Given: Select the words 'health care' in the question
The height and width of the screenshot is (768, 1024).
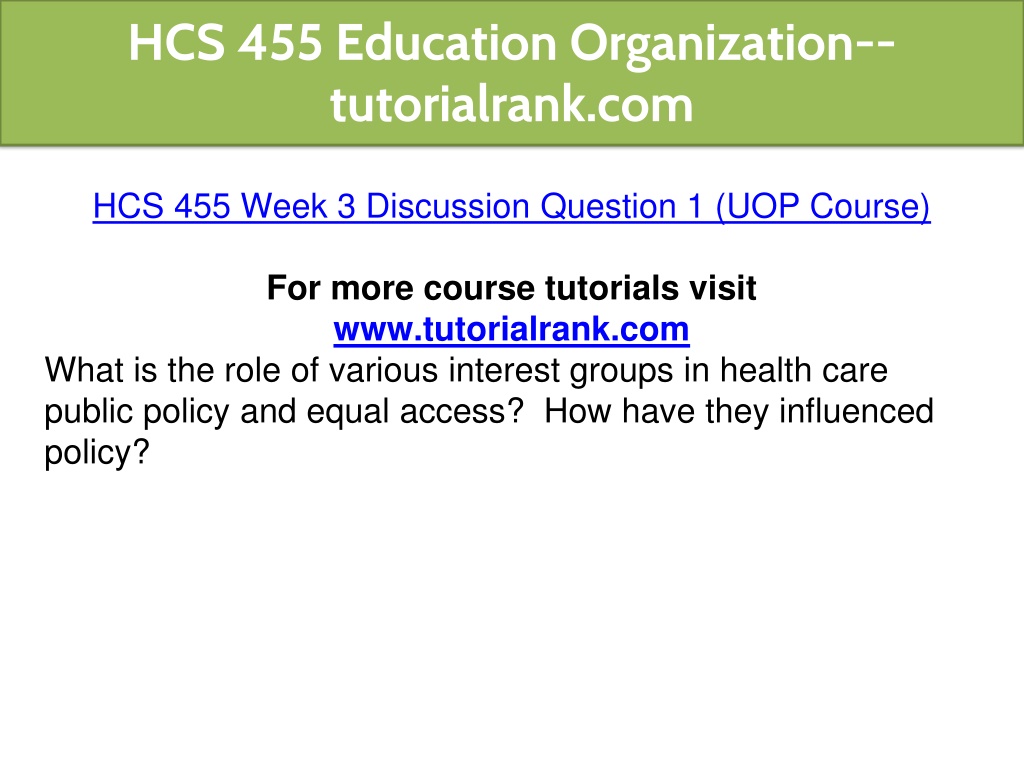Looking at the screenshot, I should coord(803,370).
